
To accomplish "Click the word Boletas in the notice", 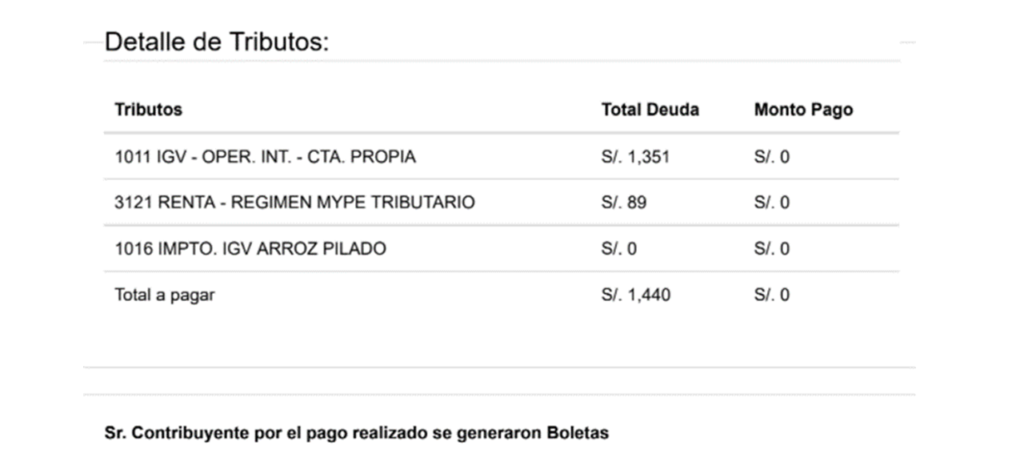I will (x=577, y=433).
